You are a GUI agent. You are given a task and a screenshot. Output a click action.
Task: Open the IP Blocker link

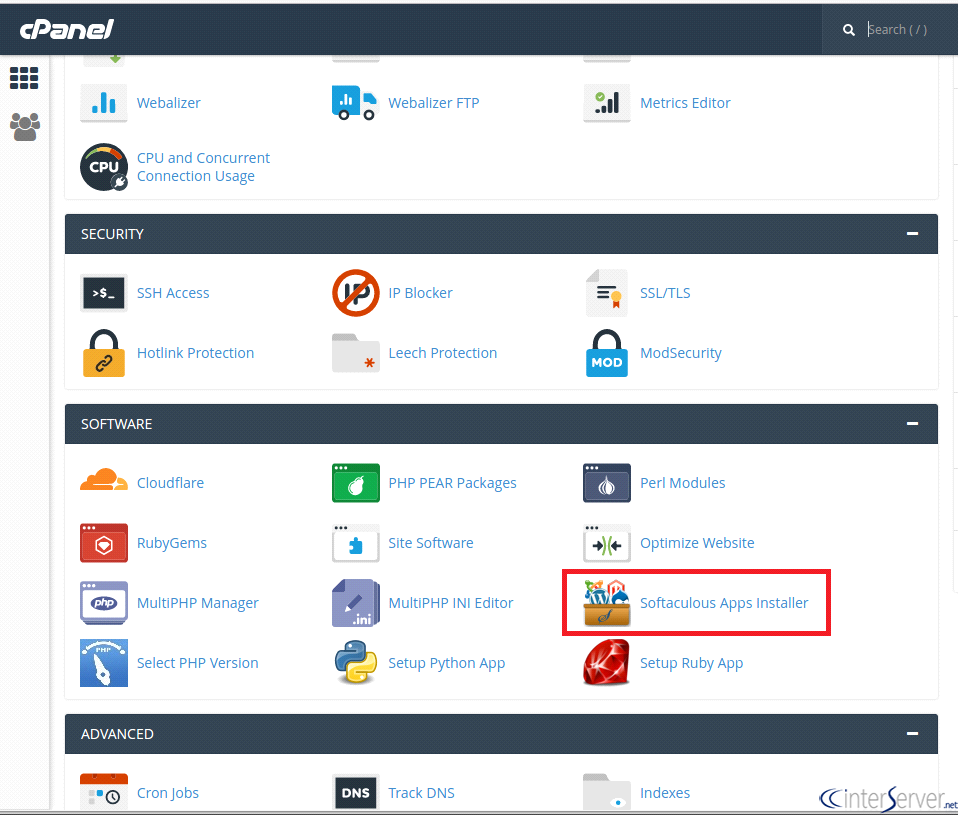420,293
